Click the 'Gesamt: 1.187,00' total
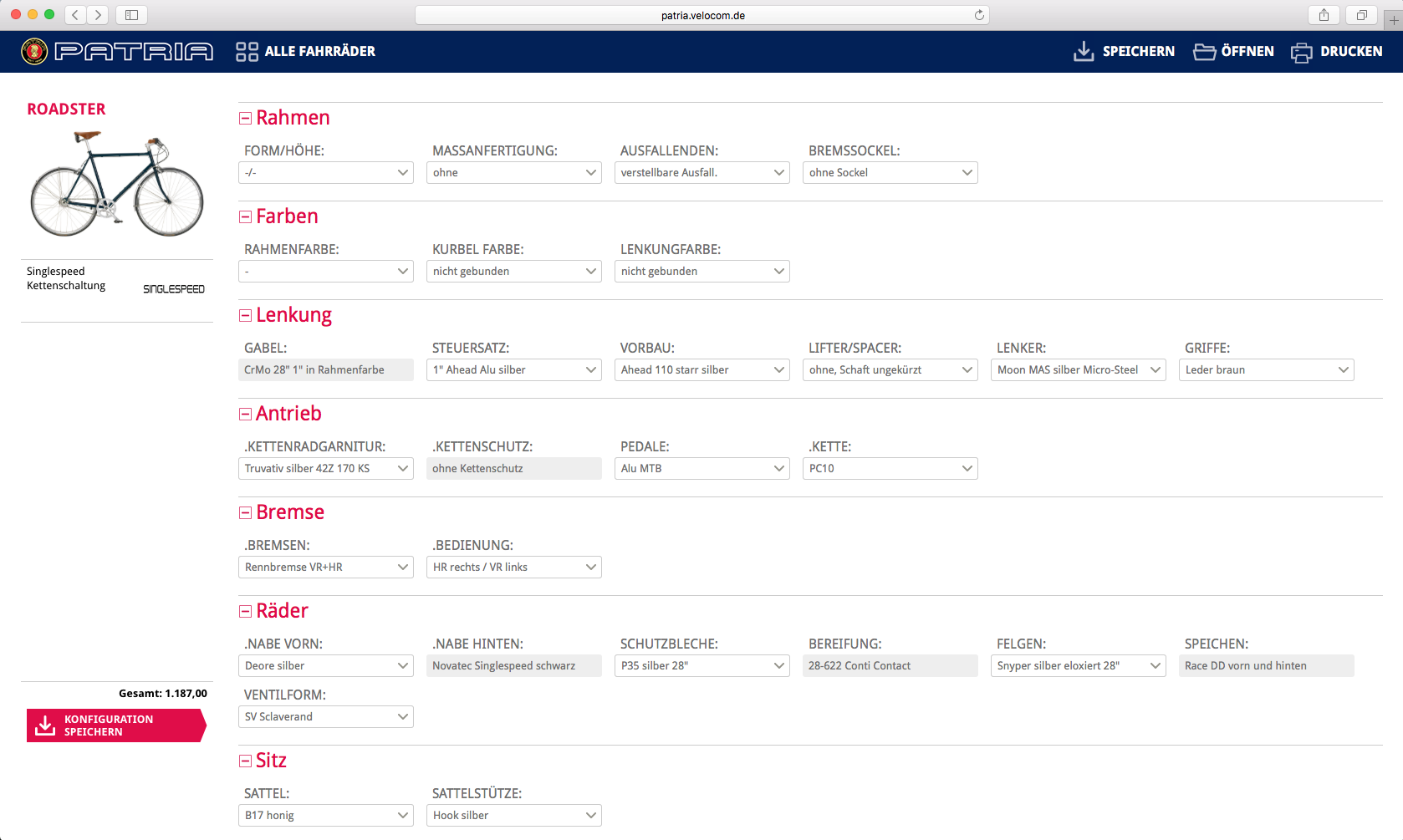The width and height of the screenshot is (1403, 840). pos(163,694)
